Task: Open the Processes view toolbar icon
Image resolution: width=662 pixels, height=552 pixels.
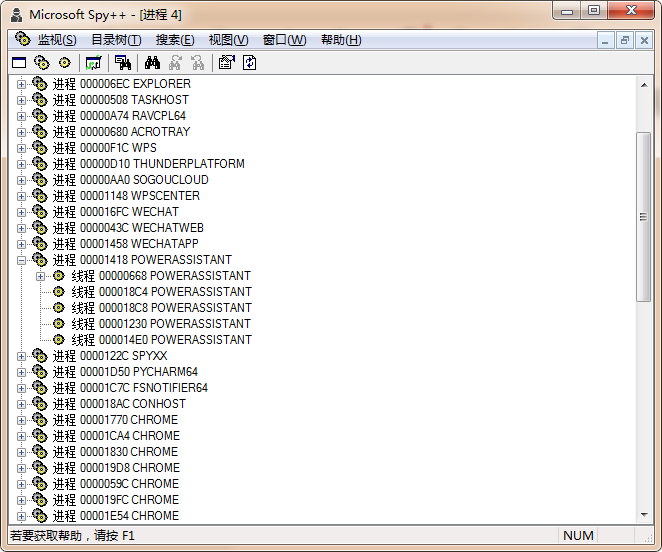Action: [x=41, y=63]
